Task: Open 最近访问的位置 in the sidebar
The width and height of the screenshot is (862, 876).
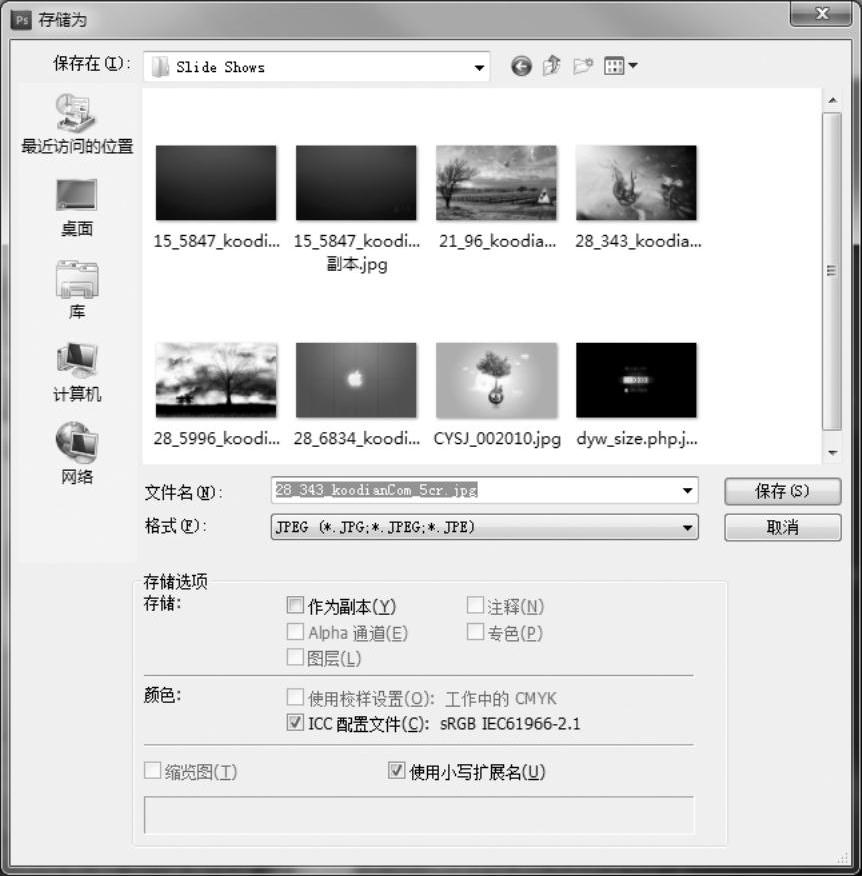Action: pos(77,124)
